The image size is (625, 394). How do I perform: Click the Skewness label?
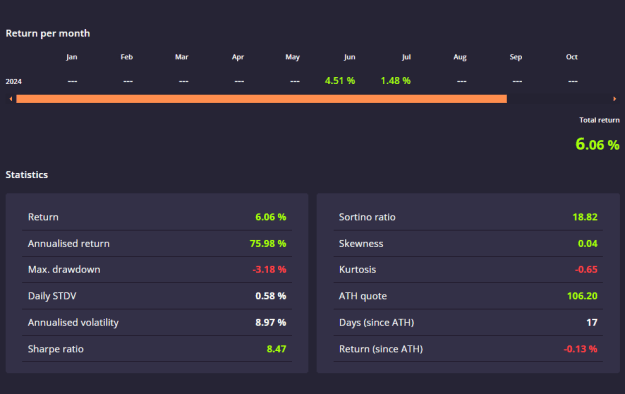pos(361,243)
